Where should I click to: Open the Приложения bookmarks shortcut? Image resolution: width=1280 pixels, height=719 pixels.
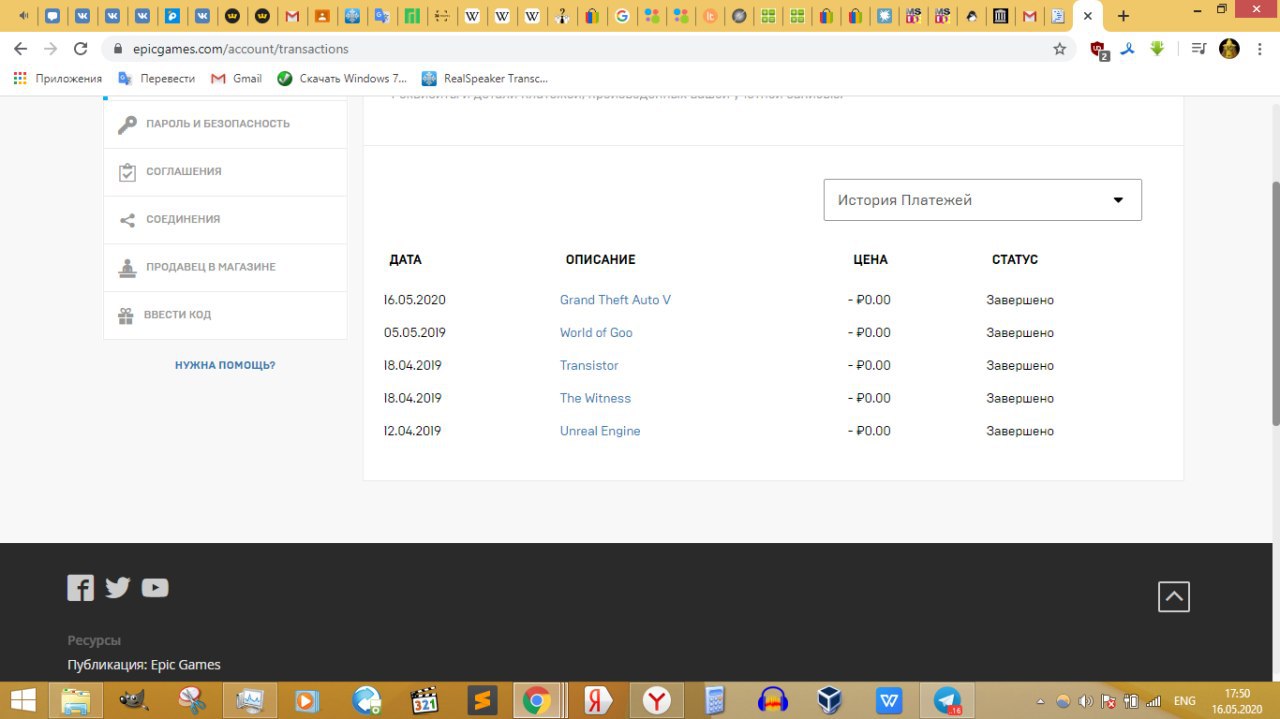tap(58, 78)
